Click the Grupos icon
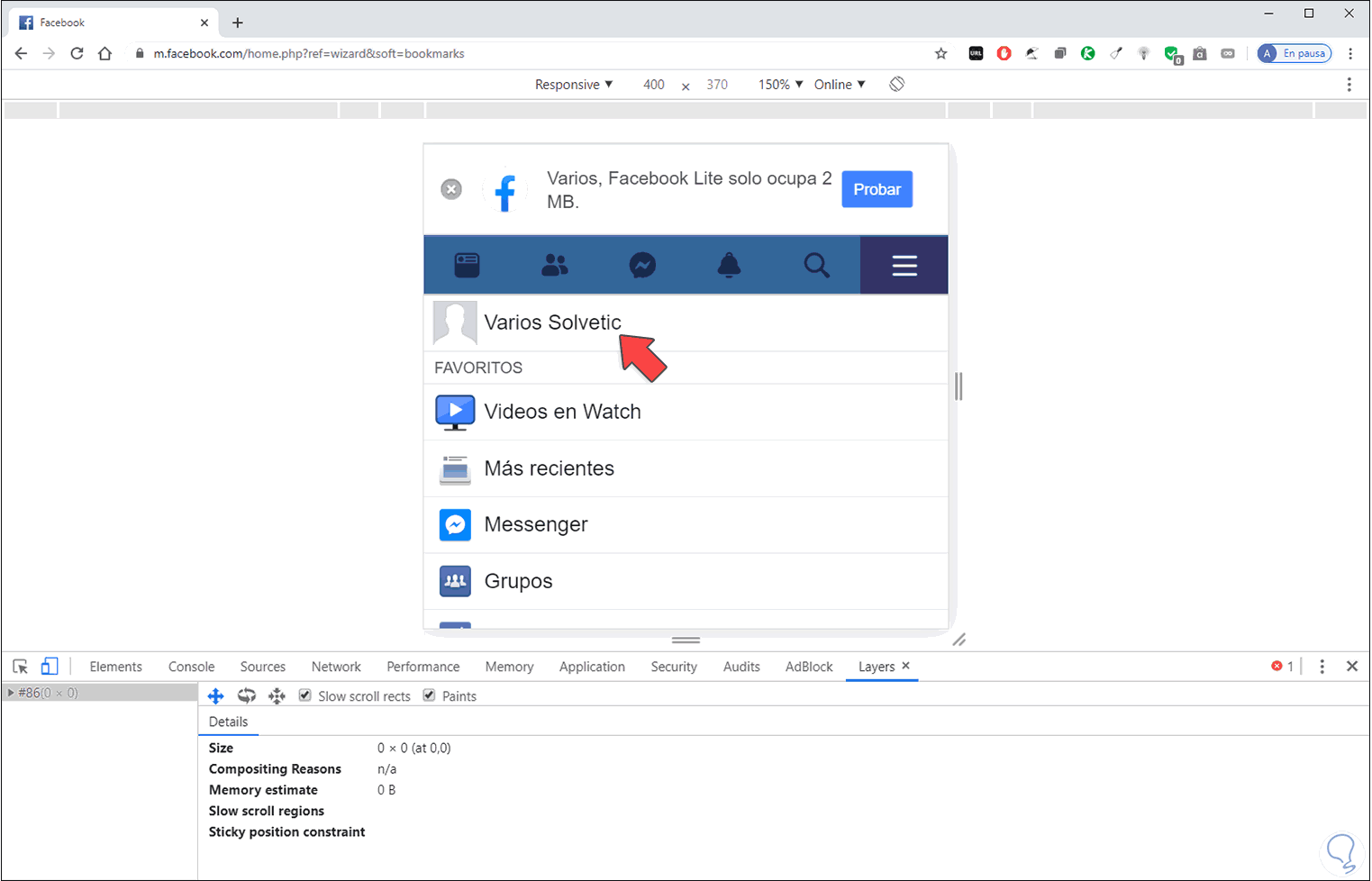 tap(455, 581)
